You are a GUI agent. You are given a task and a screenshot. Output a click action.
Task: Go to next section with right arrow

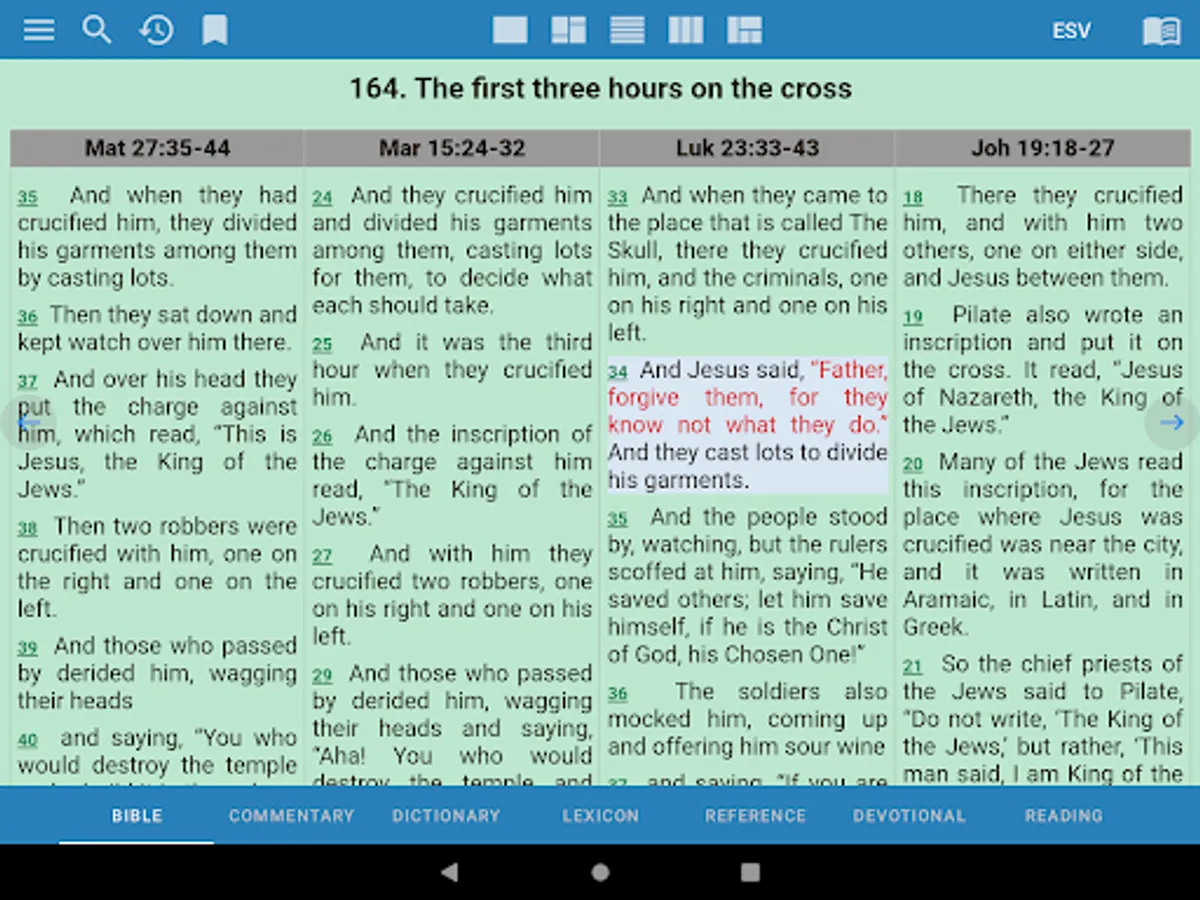point(1172,423)
